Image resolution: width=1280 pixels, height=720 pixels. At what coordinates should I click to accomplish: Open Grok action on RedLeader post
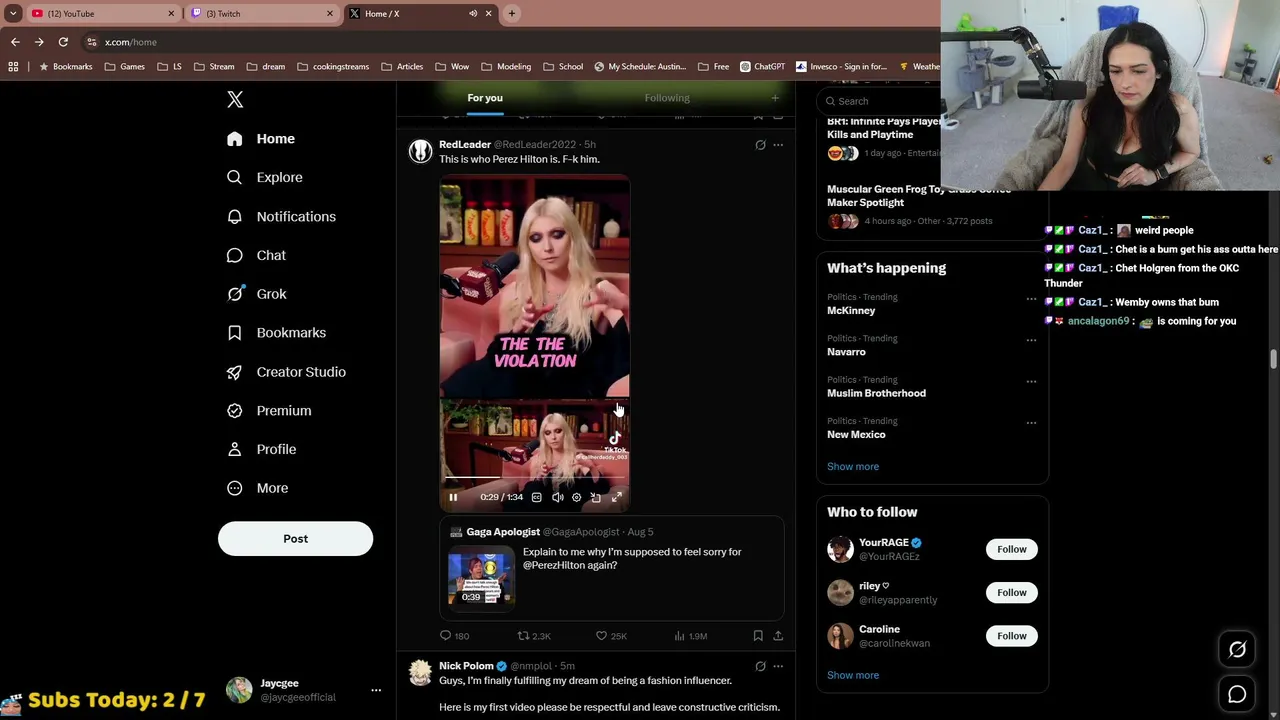tap(760, 145)
